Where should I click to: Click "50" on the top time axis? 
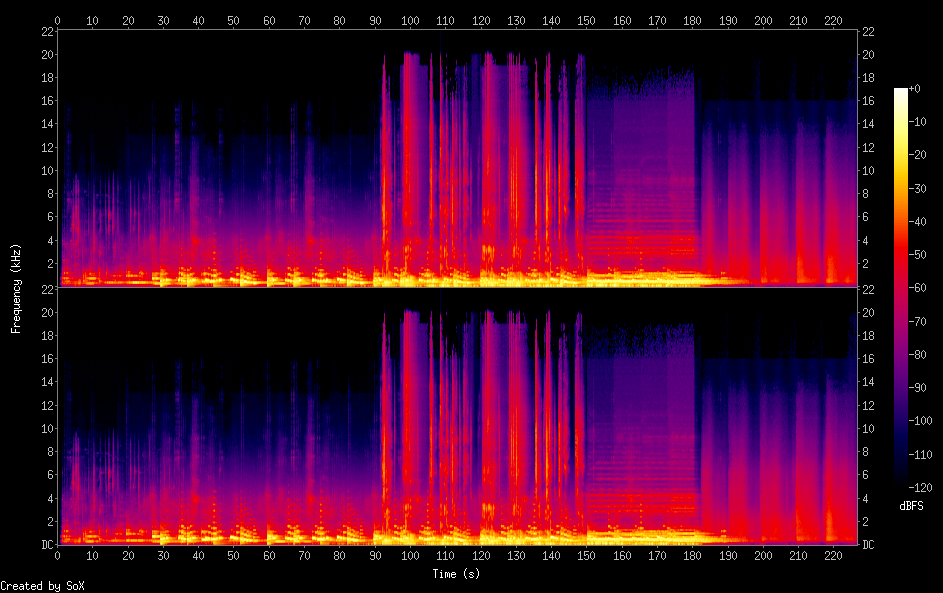(233, 20)
